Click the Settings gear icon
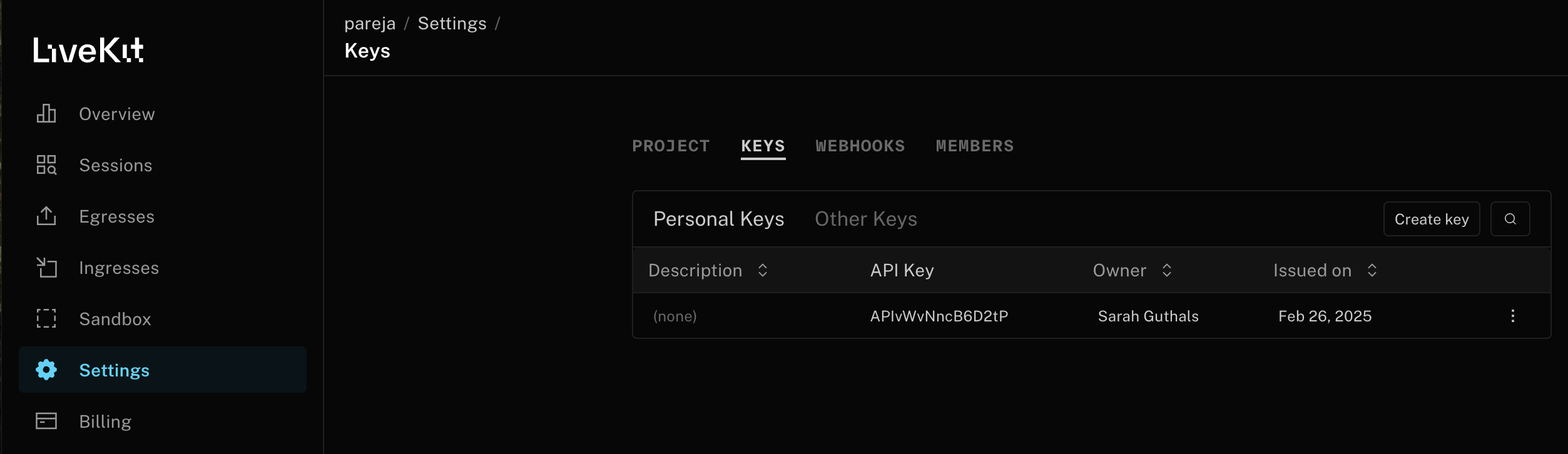 click(x=46, y=370)
